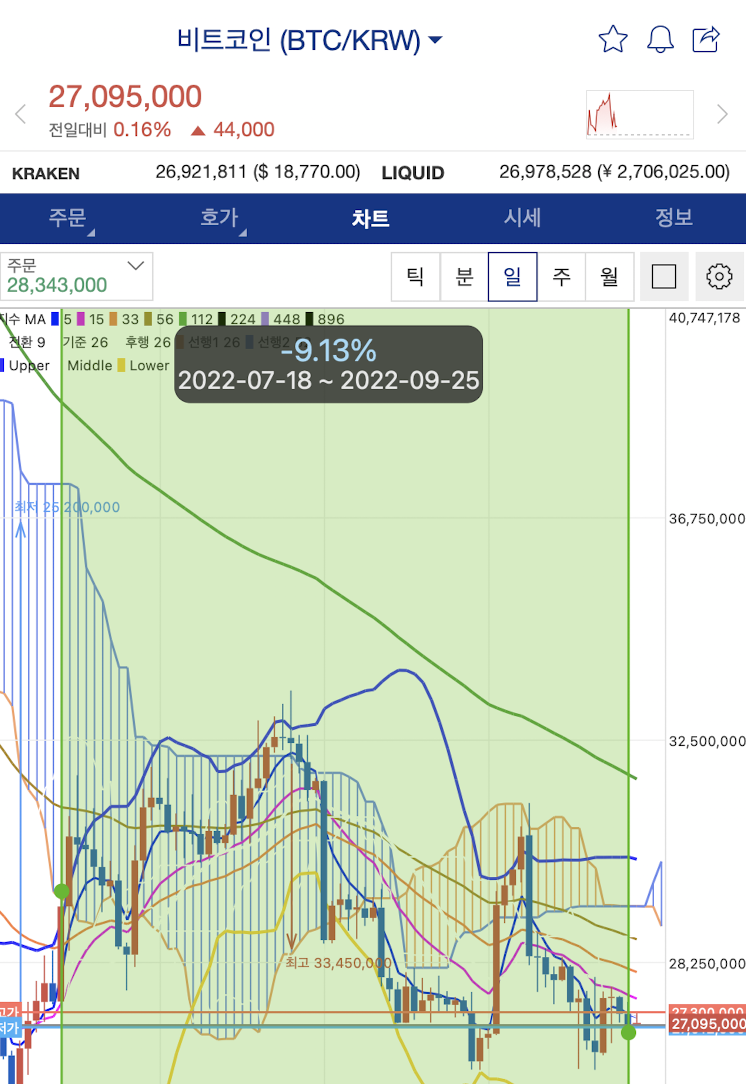Screen dimensions: 746x1084
Task: Click the MA 224 legend label
Action: (243, 319)
